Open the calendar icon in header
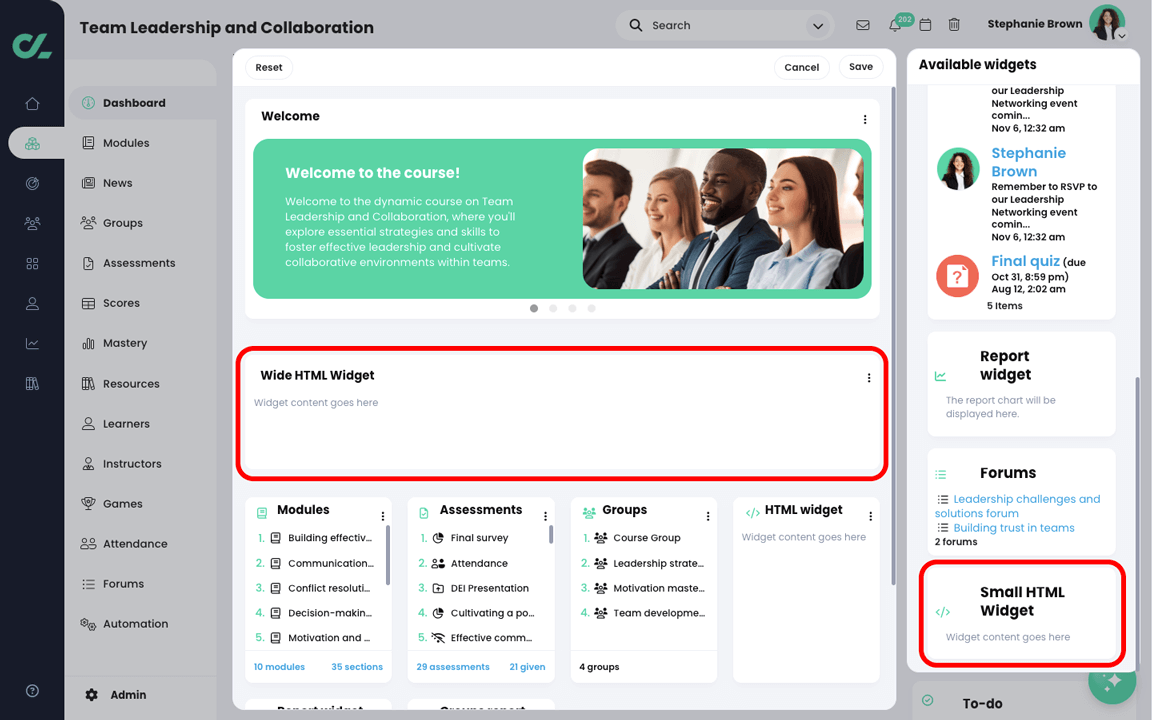This screenshot has height=720, width=1152. 926,25
